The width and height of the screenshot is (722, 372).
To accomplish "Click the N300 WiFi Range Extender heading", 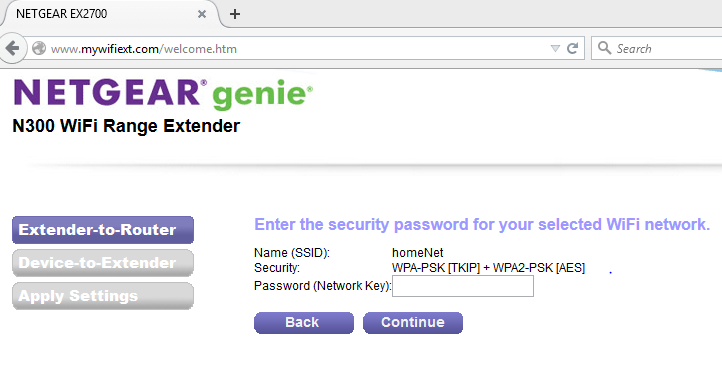I will click(x=126, y=126).
